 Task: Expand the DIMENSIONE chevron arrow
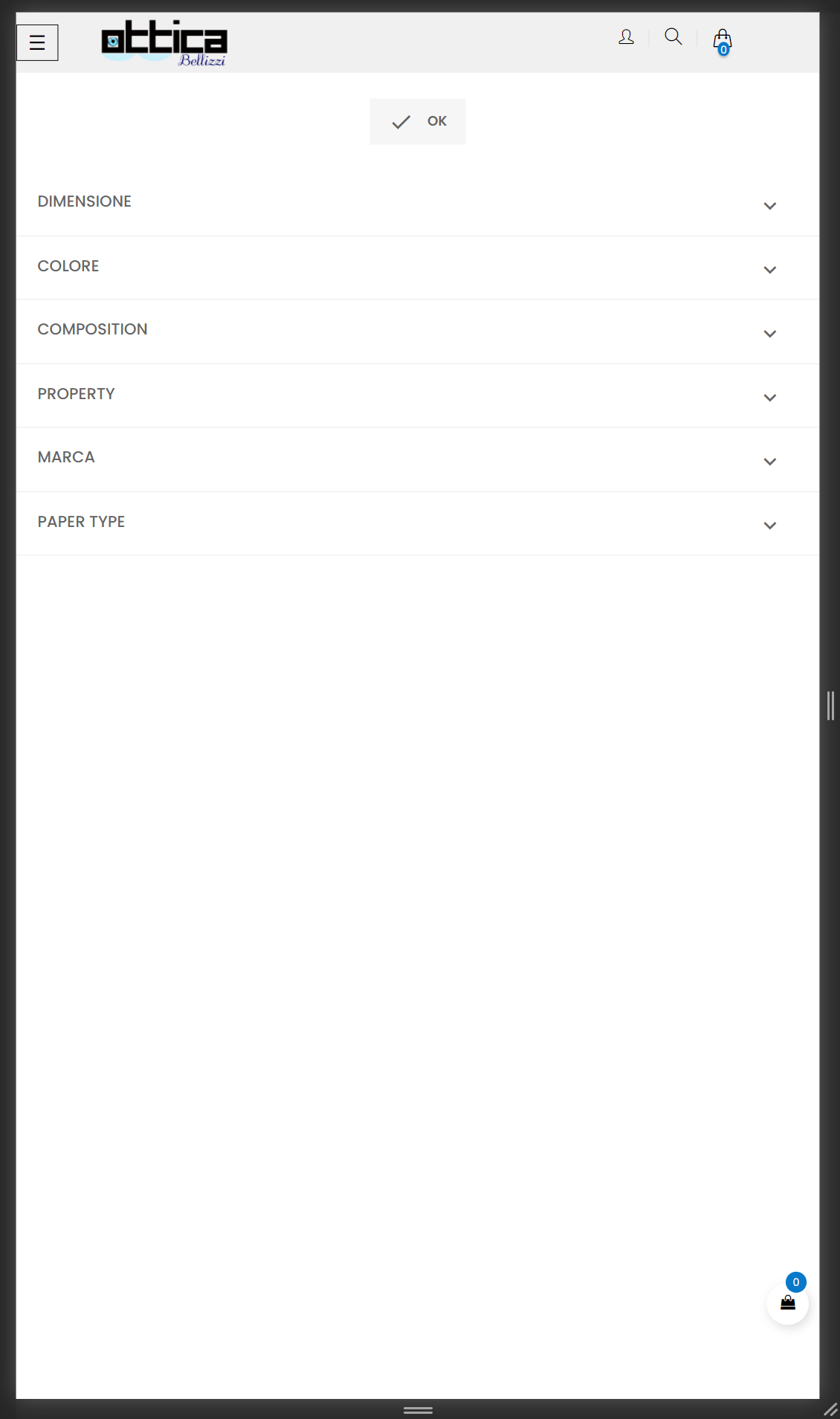[x=769, y=206]
